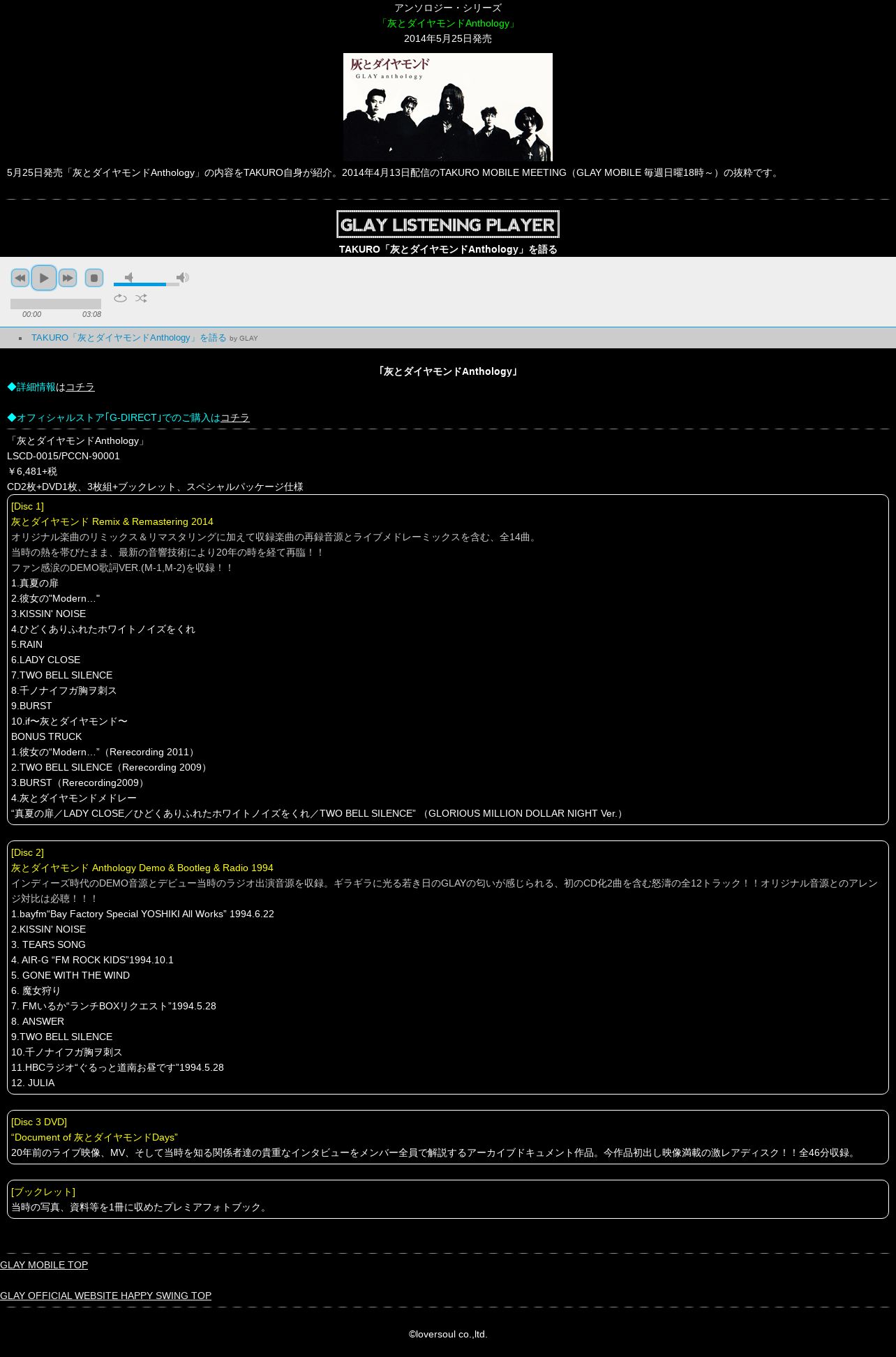
Task: Click 3.BURST（Rerecording2009） bonus track
Action: click(80, 783)
